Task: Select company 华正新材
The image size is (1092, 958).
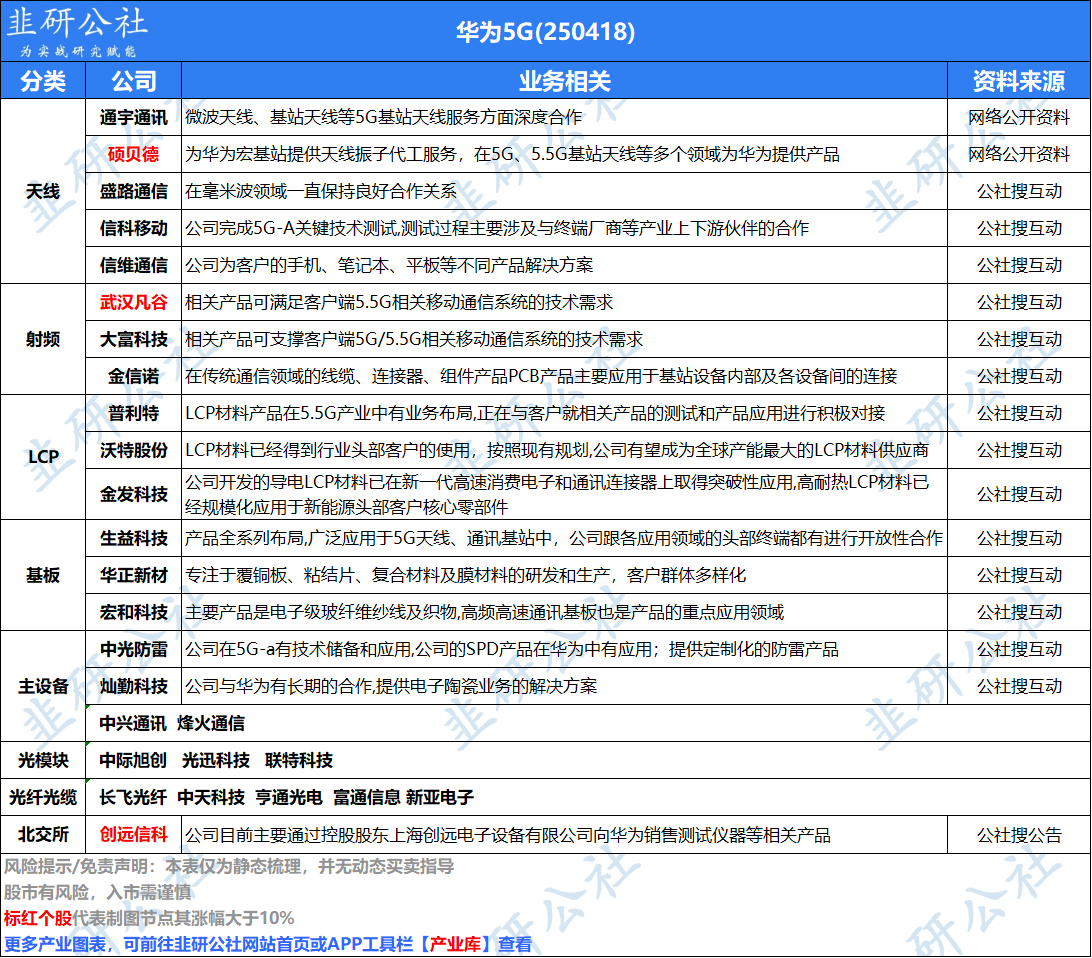Action: (x=134, y=575)
